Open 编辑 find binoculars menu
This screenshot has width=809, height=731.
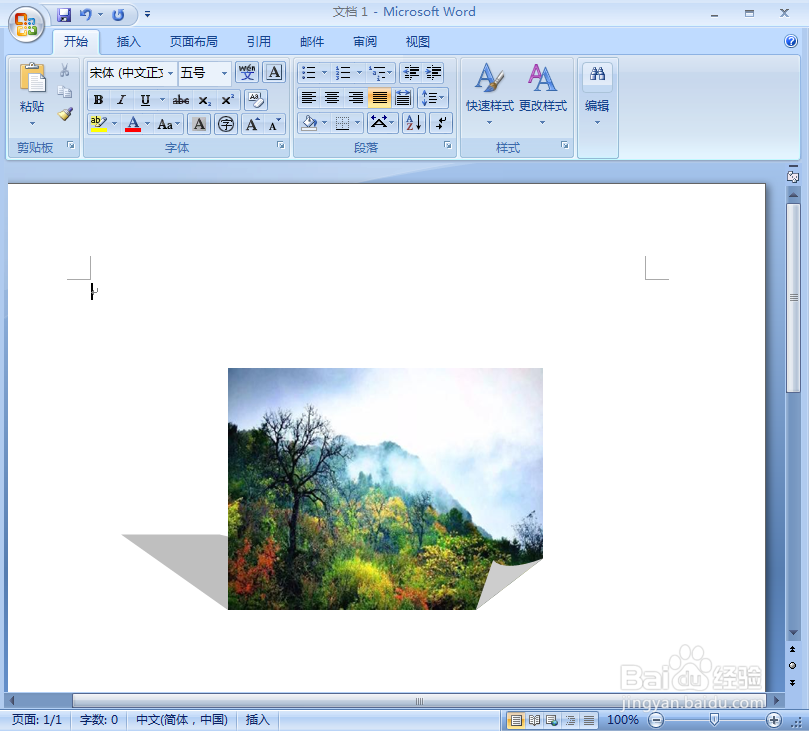click(597, 94)
